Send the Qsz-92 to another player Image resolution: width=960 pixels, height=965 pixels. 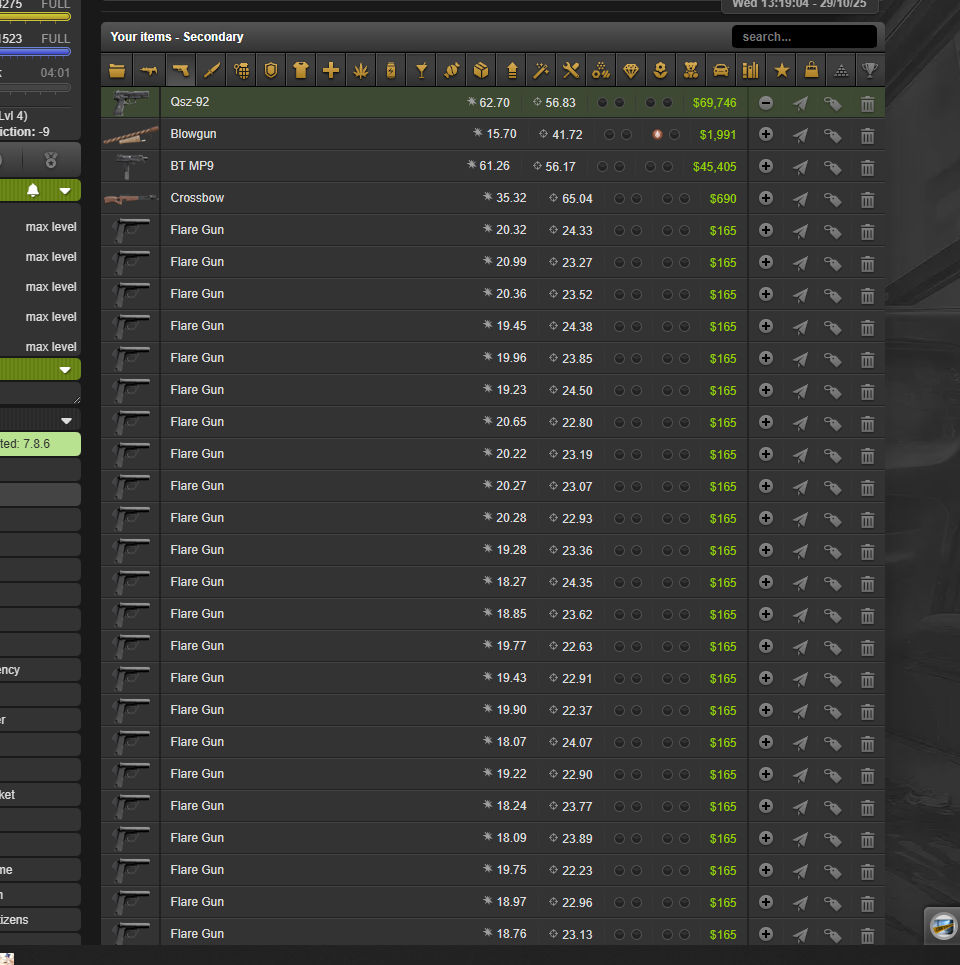[x=800, y=103]
